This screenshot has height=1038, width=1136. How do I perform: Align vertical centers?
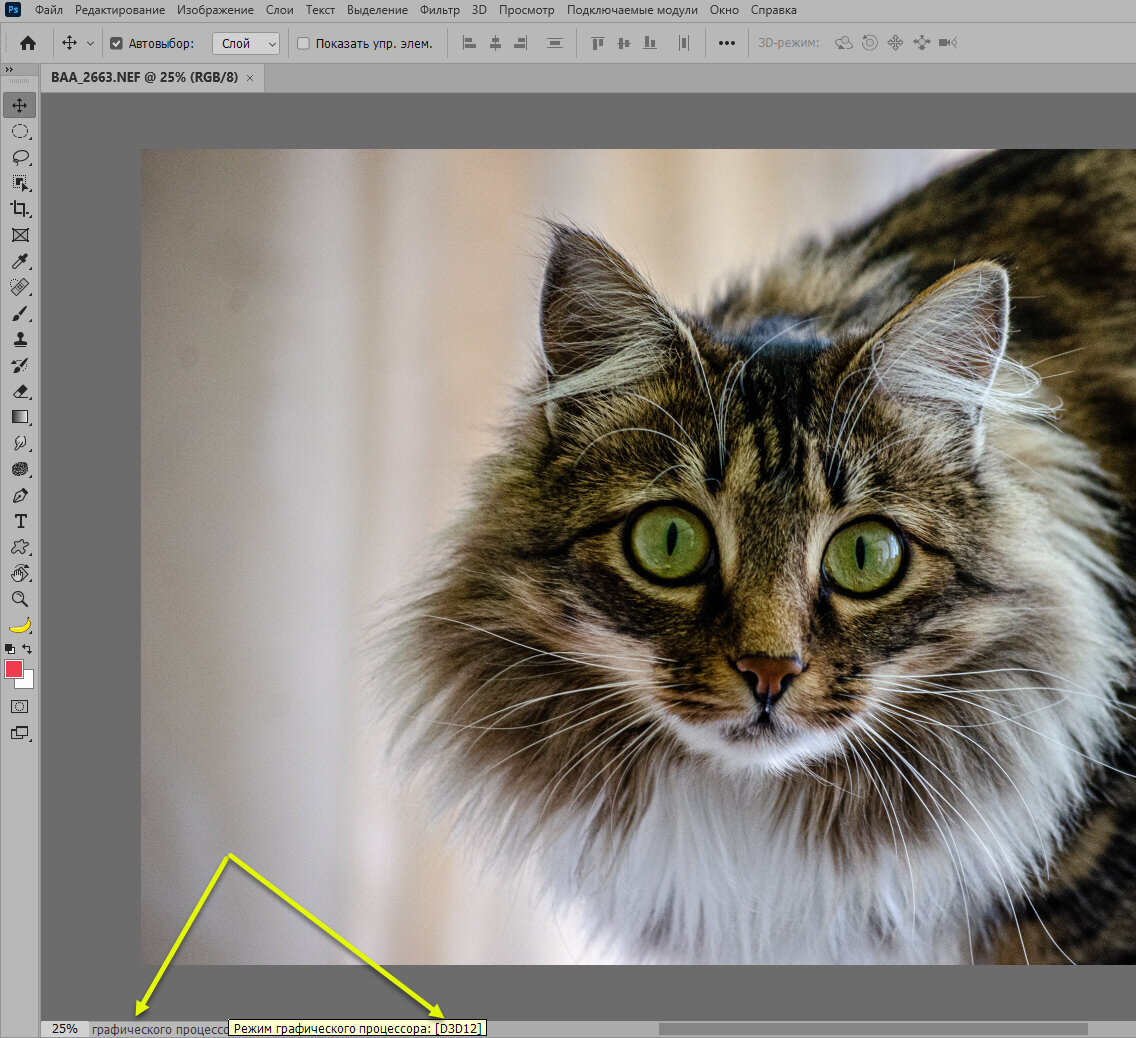tap(624, 43)
